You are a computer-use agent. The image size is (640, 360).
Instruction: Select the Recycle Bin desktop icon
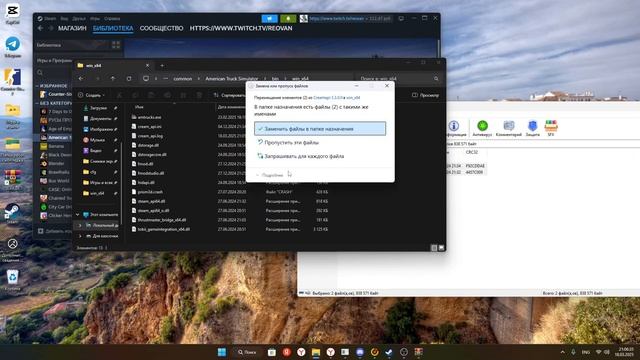13,279
